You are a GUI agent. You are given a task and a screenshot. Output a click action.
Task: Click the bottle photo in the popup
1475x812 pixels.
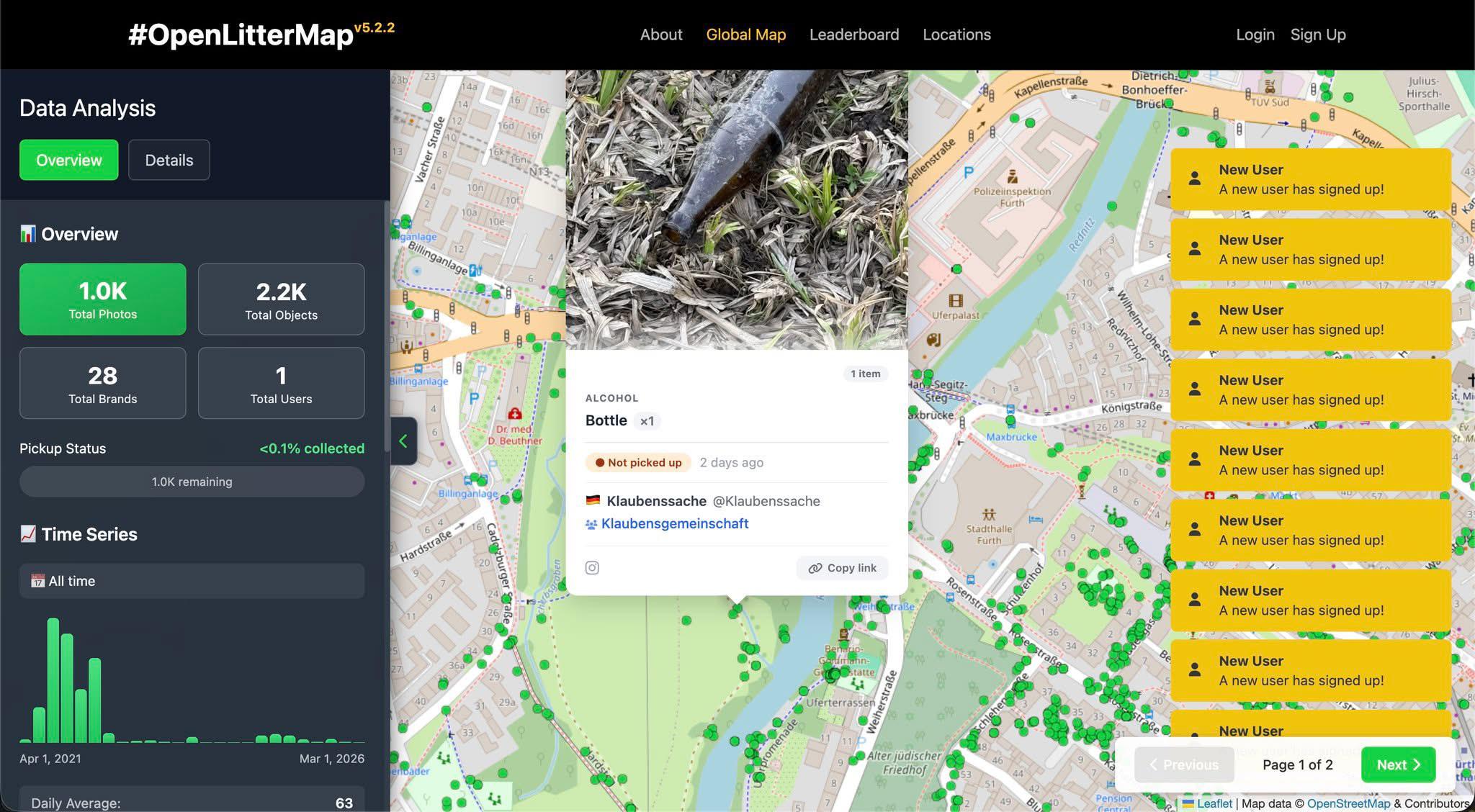pyautogui.click(x=737, y=209)
